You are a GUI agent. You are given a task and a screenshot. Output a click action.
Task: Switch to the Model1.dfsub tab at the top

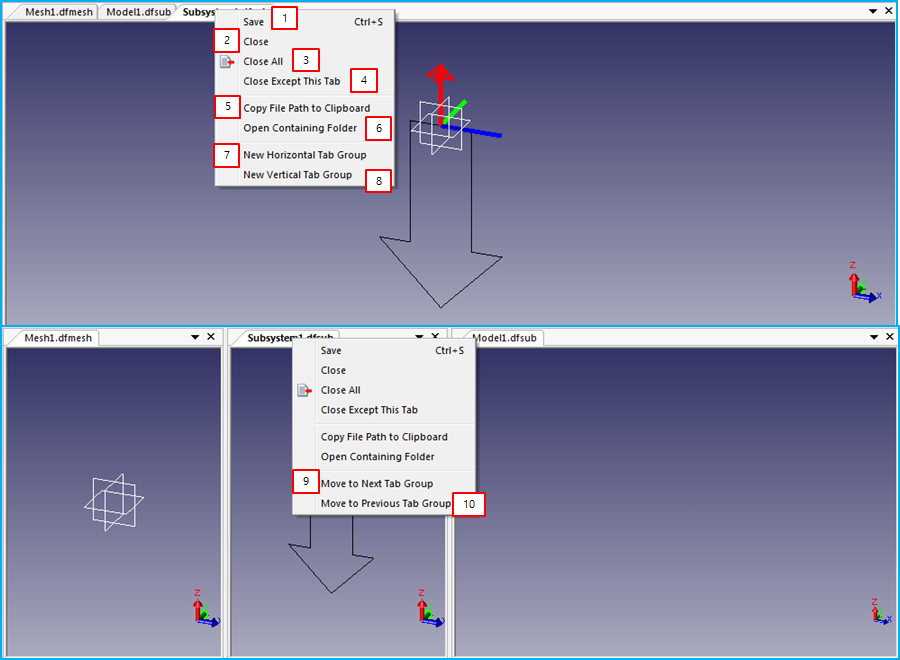tap(136, 12)
